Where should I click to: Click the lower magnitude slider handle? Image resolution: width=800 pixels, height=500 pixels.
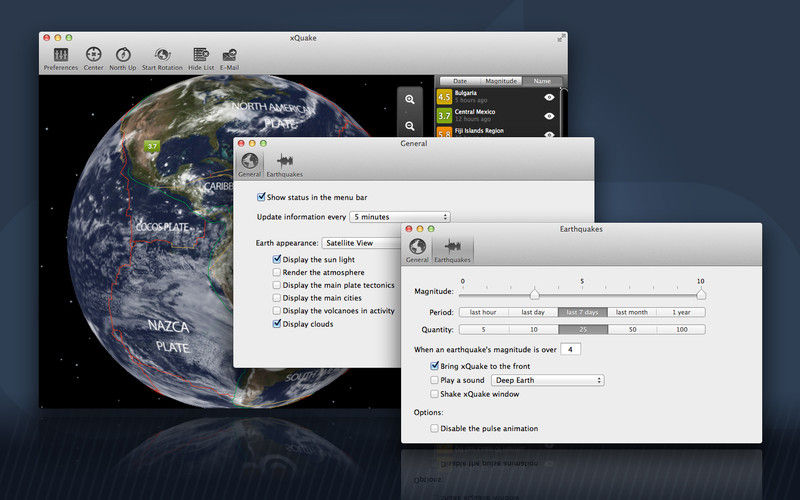coord(534,294)
